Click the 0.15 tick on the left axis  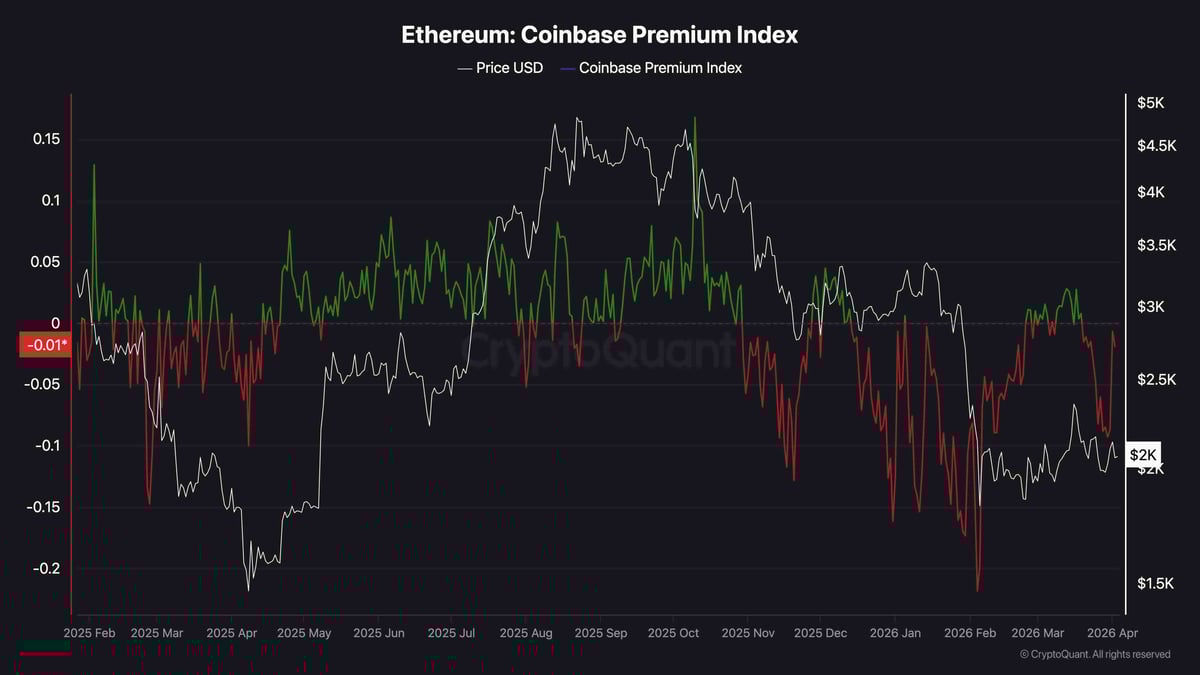46,139
